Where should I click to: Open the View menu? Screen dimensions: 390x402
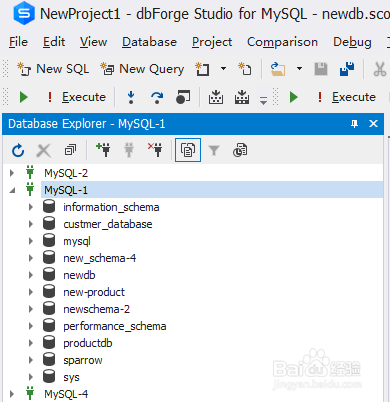pos(93,42)
